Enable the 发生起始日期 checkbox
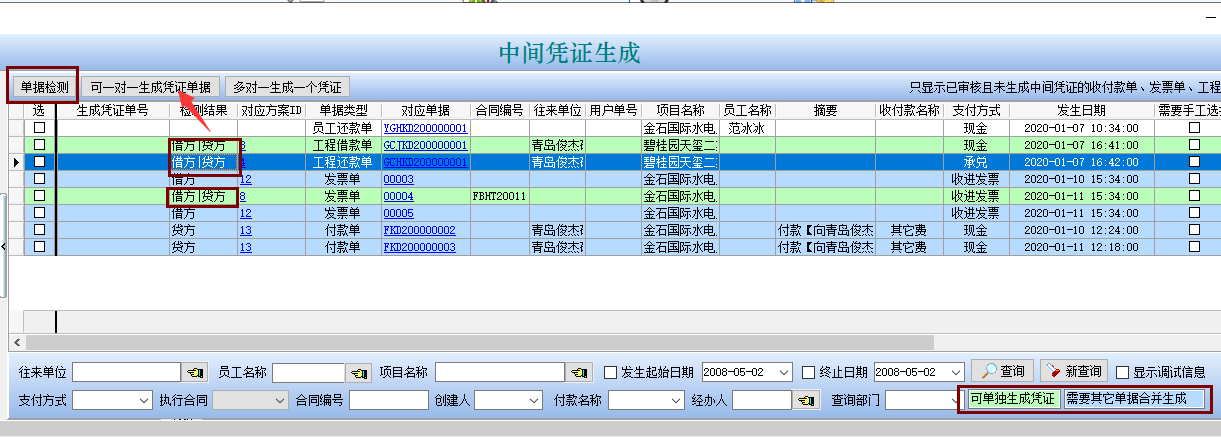 tap(610, 372)
